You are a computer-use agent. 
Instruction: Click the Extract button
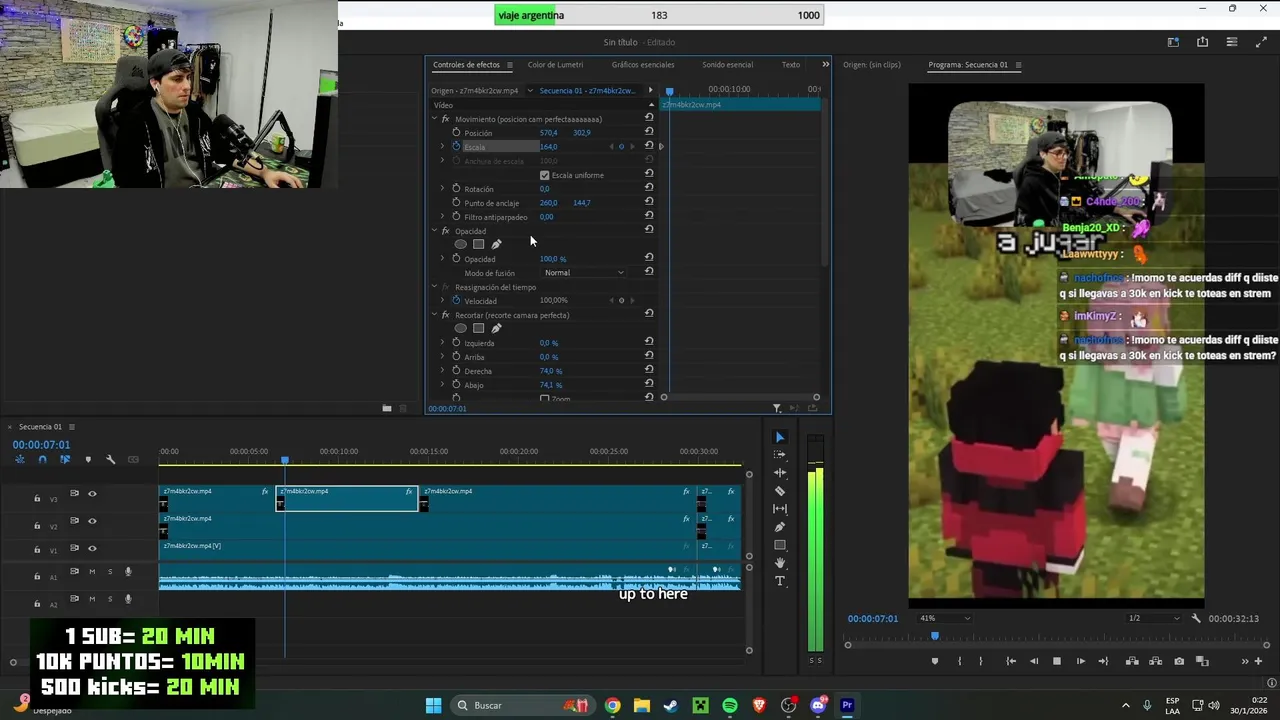pyautogui.click(x=1155, y=661)
